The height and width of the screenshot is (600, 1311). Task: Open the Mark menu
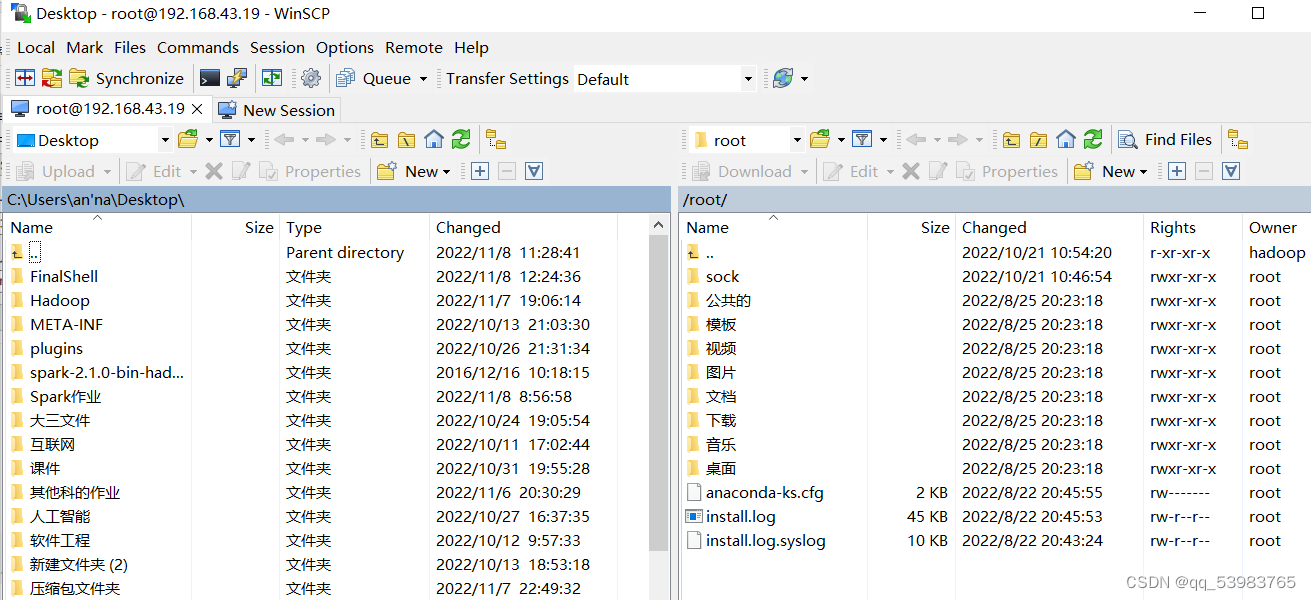(x=85, y=47)
